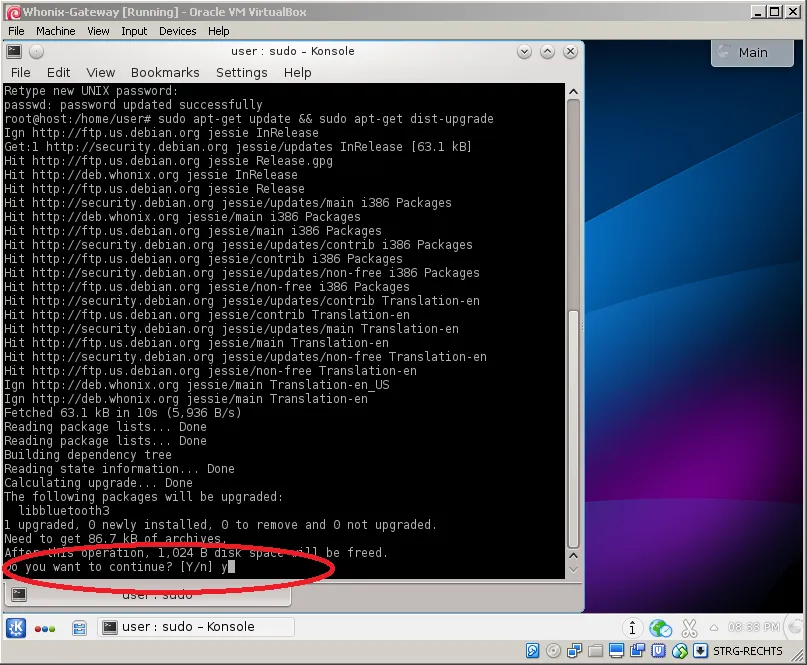Click the VirtualBox mouse integration icon
This screenshot has height=665, width=807.
coord(679,651)
